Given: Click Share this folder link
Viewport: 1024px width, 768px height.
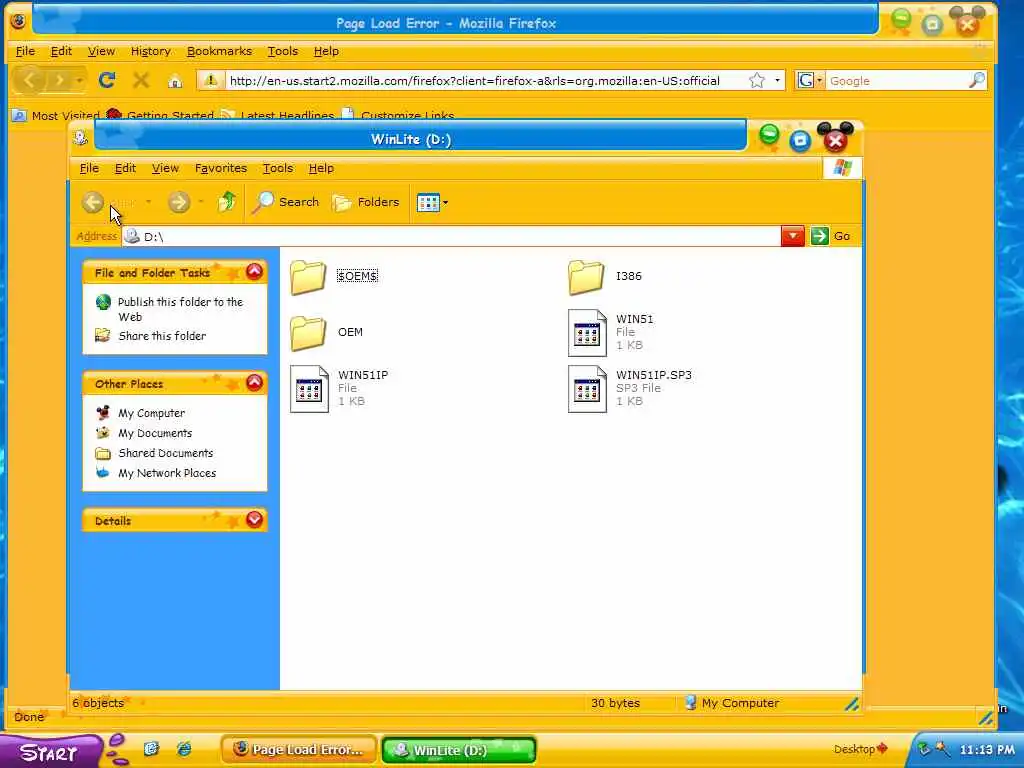Looking at the screenshot, I should click(162, 336).
